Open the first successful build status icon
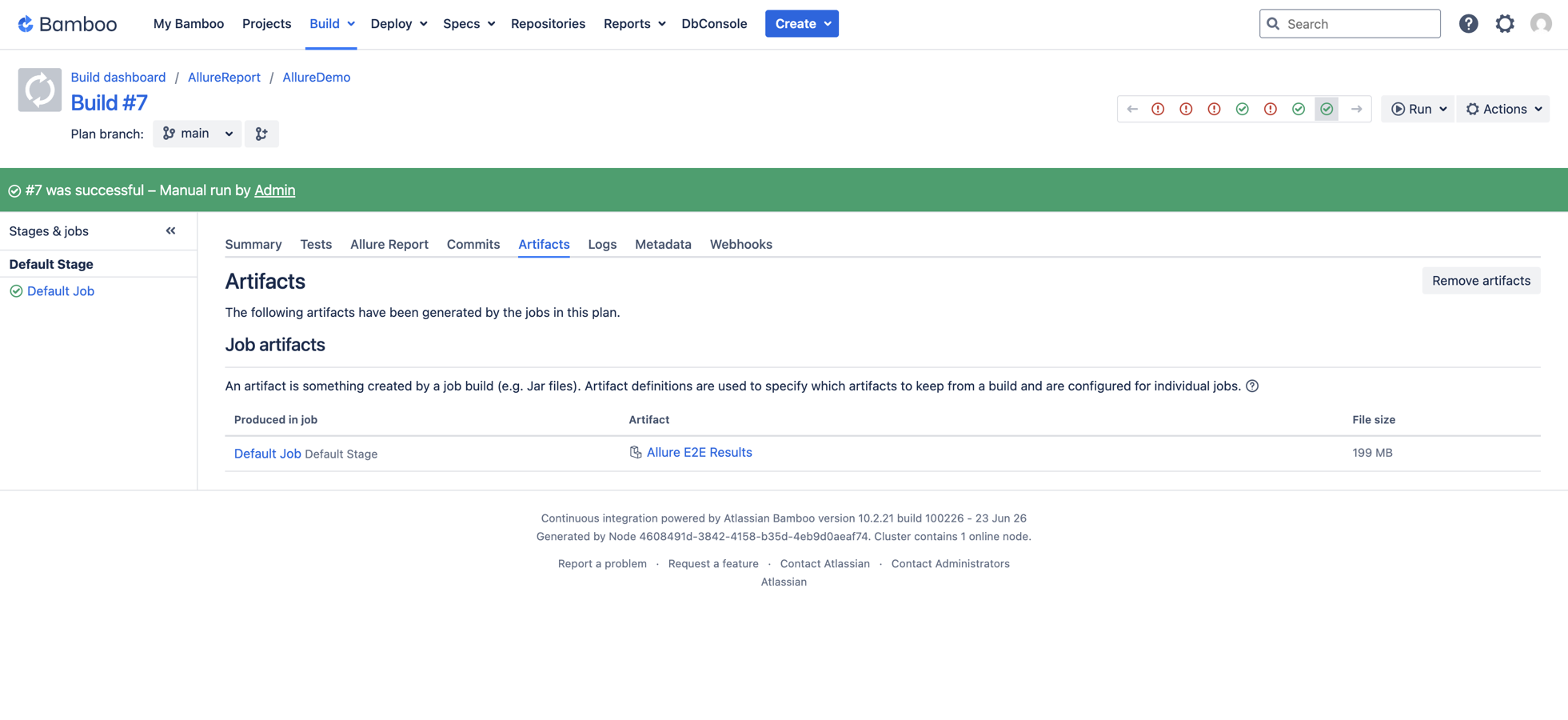Viewport: 1568px width, 720px height. (x=1242, y=109)
